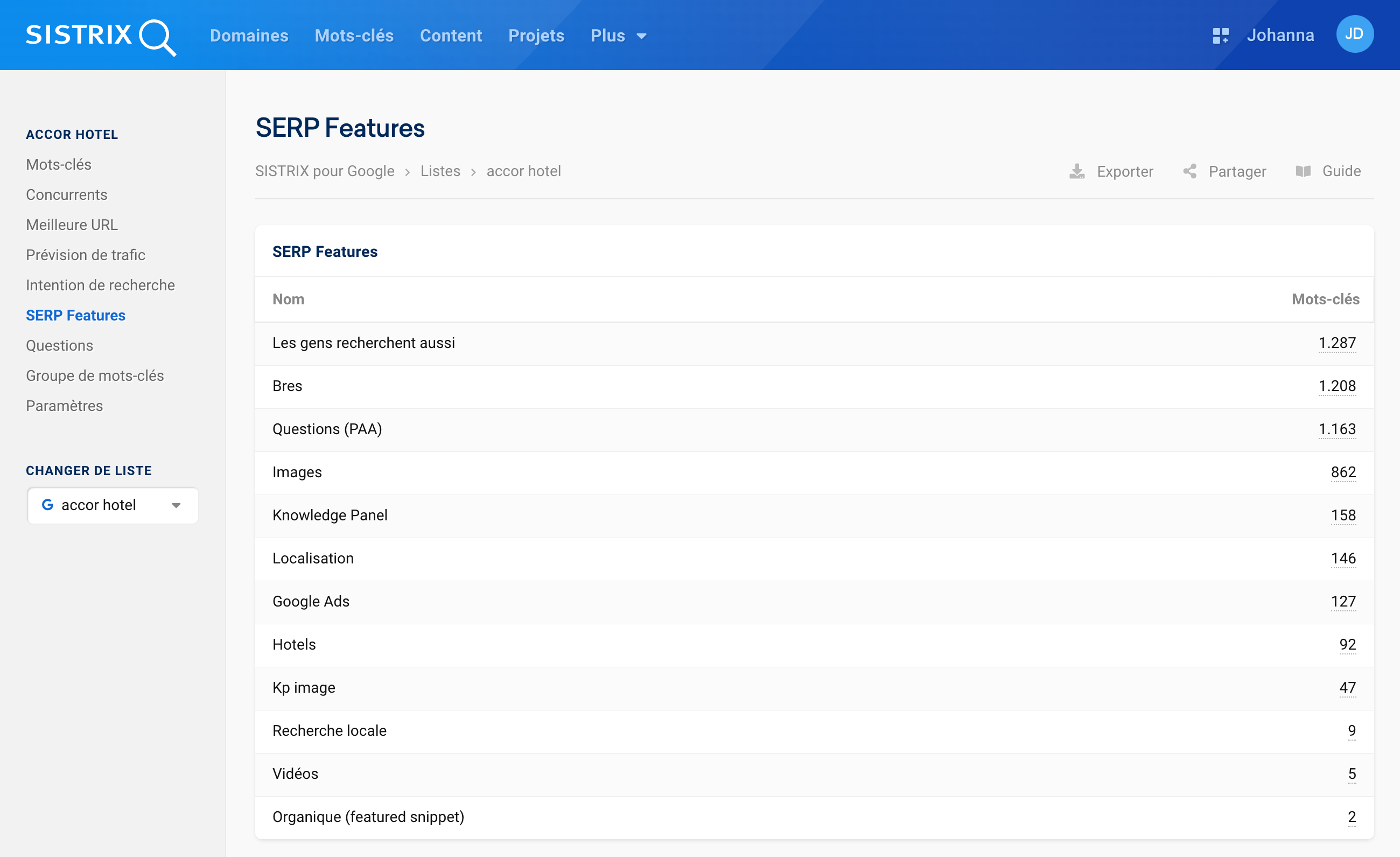Click 'Les gens recherchent aussi' row name
The image size is (1400, 857).
(363, 343)
